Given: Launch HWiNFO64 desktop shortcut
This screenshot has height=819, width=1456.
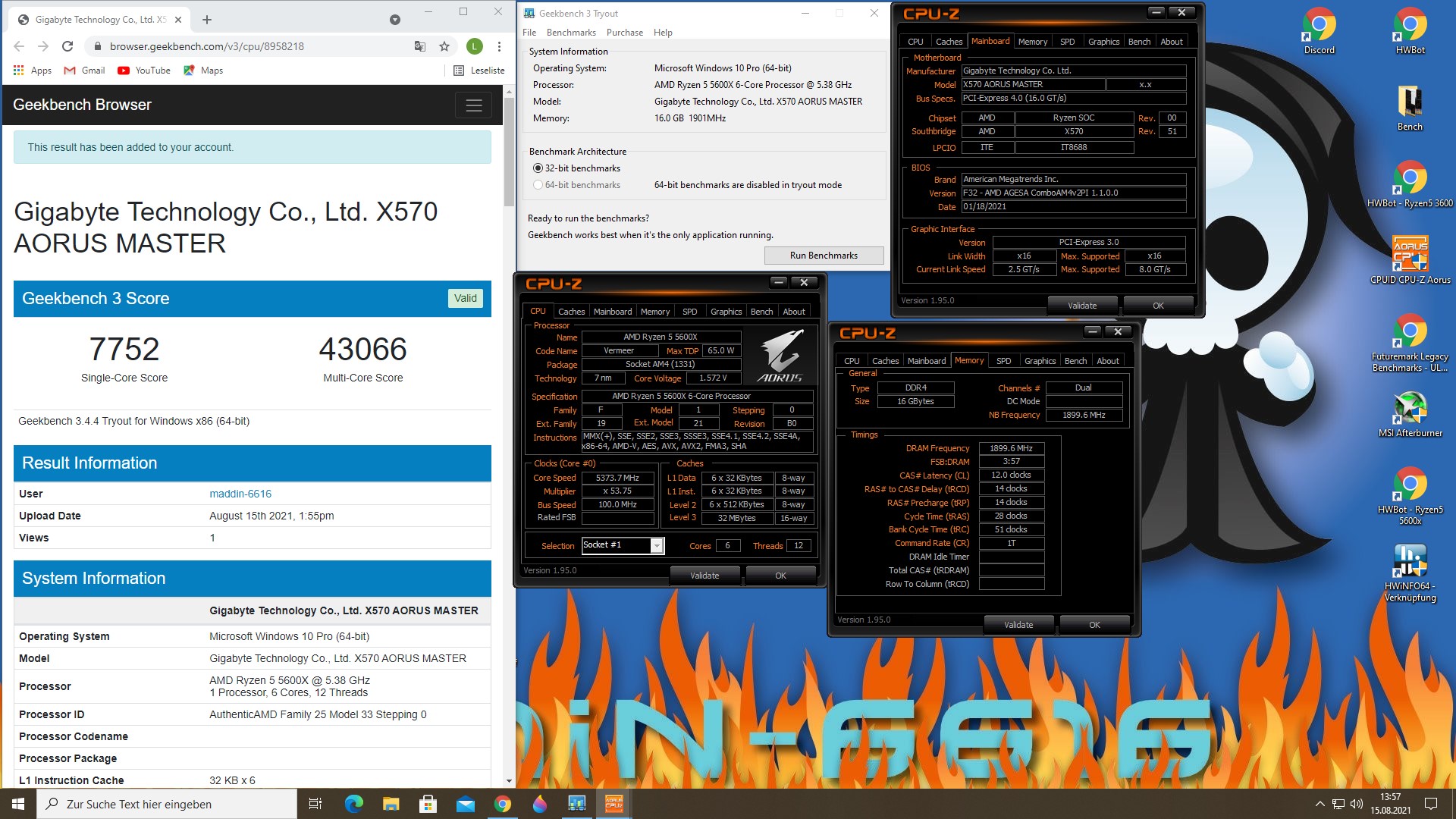Looking at the screenshot, I should click(x=1410, y=573).
